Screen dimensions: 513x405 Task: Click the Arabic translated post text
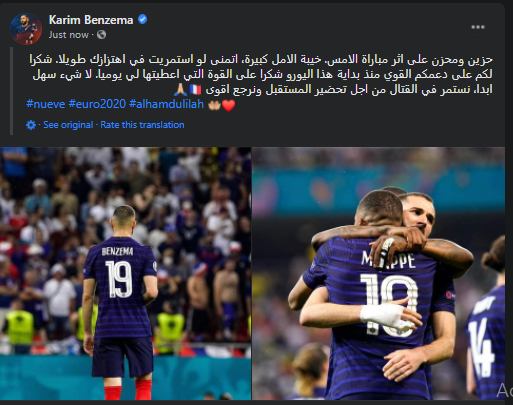[x=261, y=74]
